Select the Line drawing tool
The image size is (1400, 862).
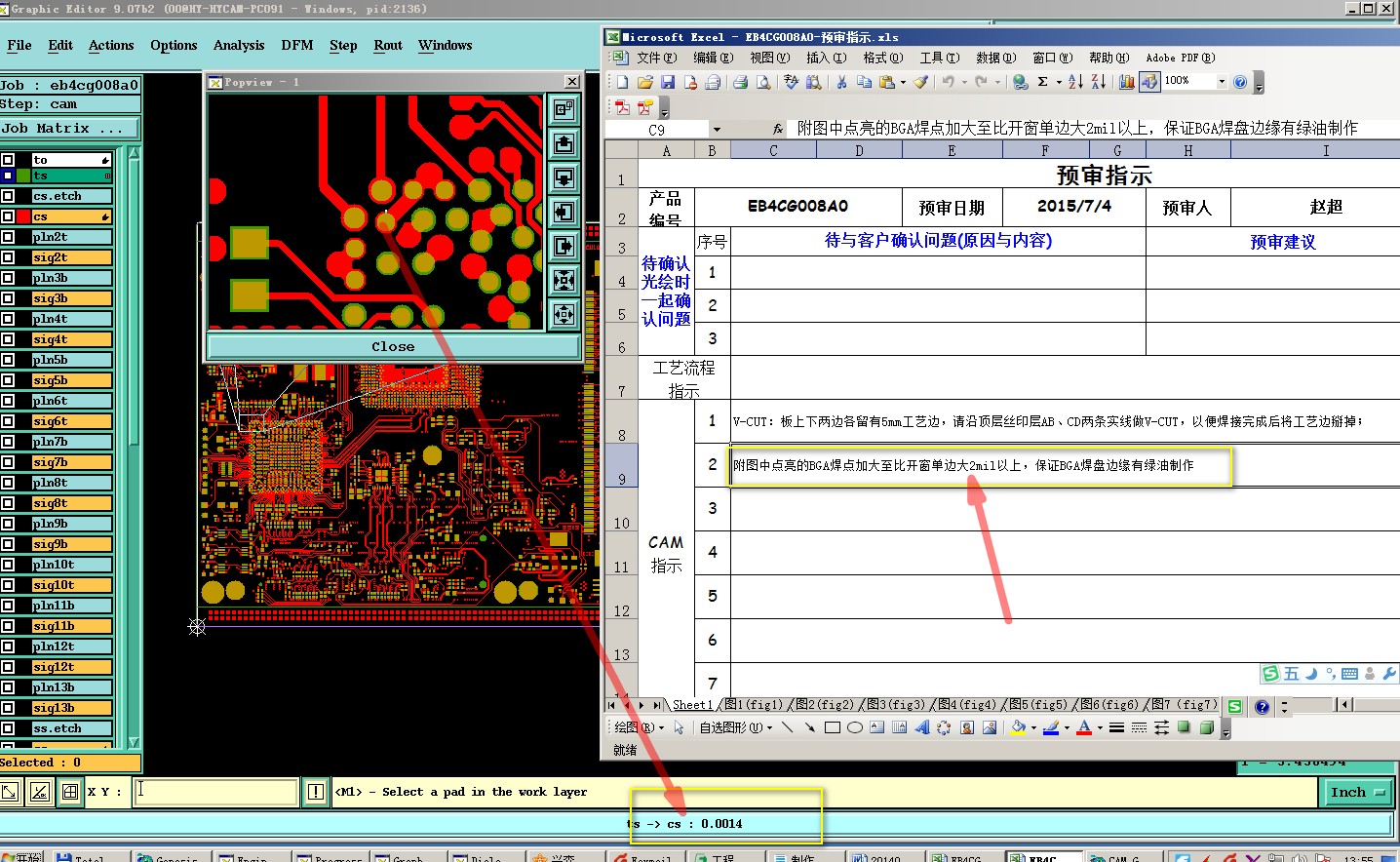coord(788,727)
